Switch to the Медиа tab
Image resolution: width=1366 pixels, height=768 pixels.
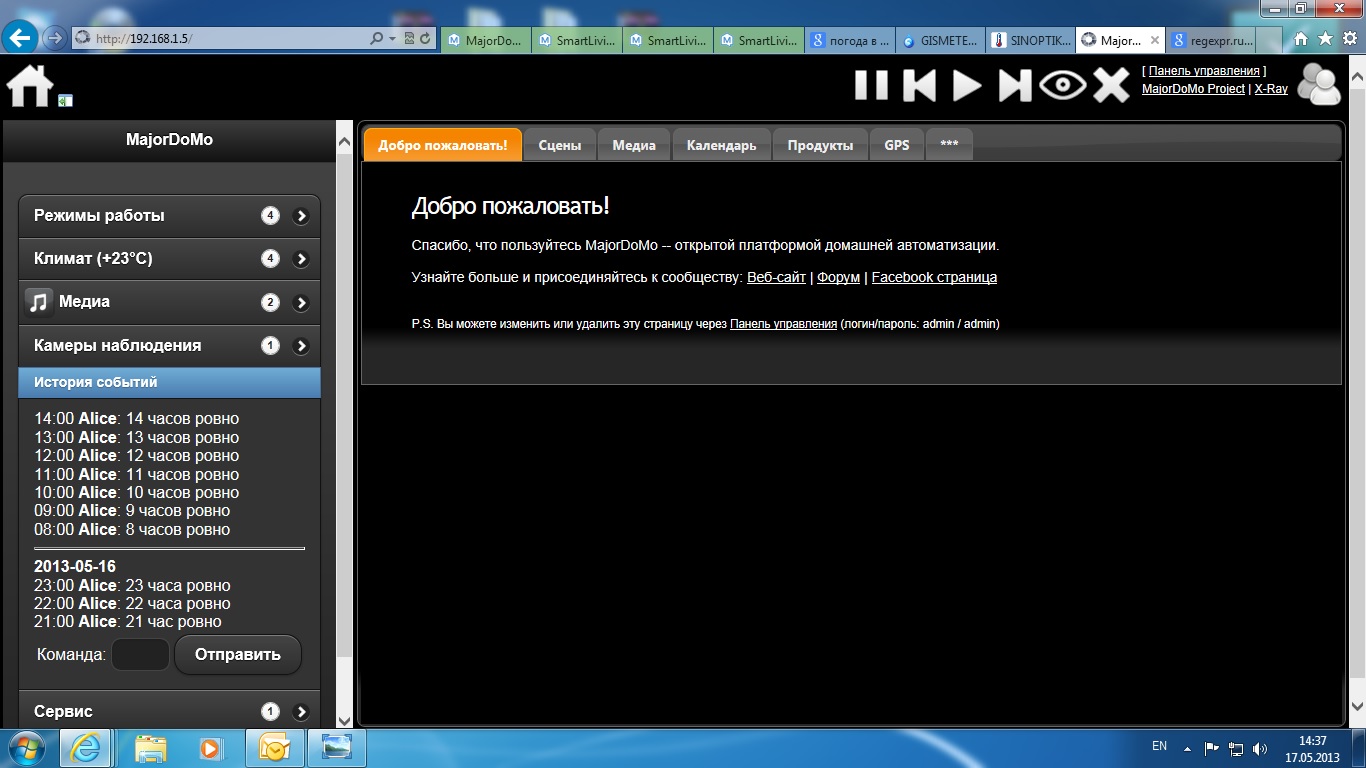pyautogui.click(x=634, y=144)
